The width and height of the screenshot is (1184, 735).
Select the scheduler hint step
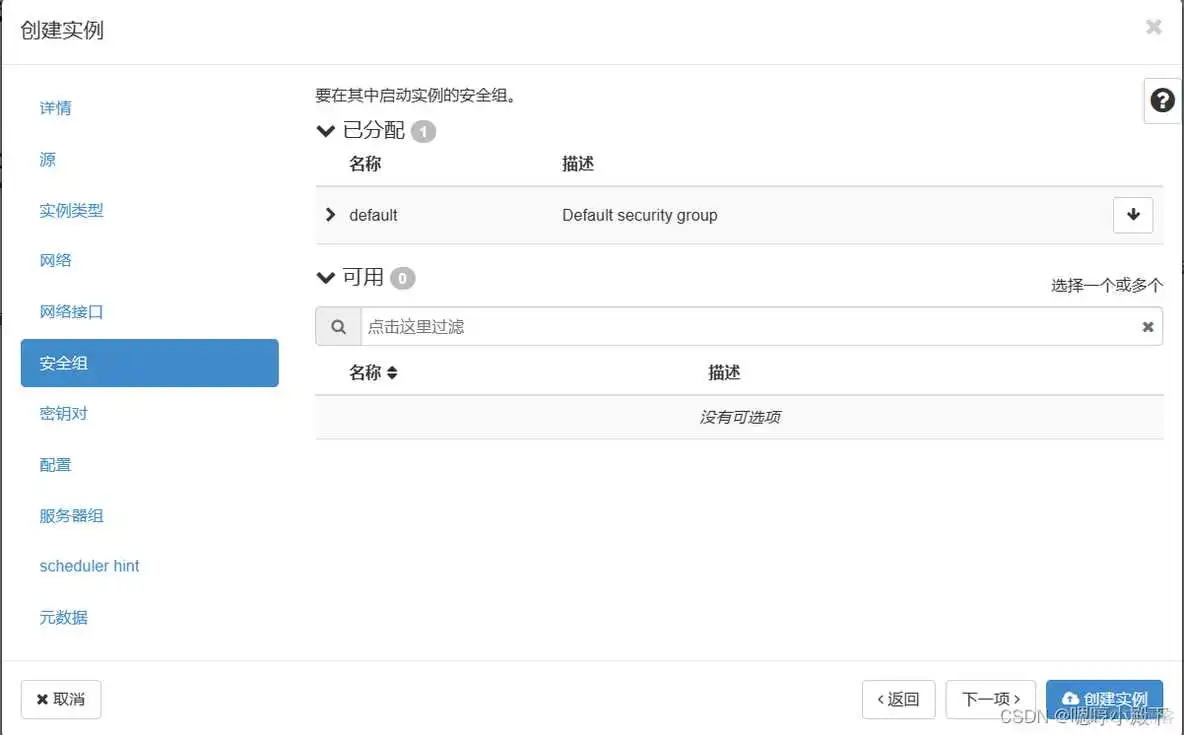click(89, 566)
